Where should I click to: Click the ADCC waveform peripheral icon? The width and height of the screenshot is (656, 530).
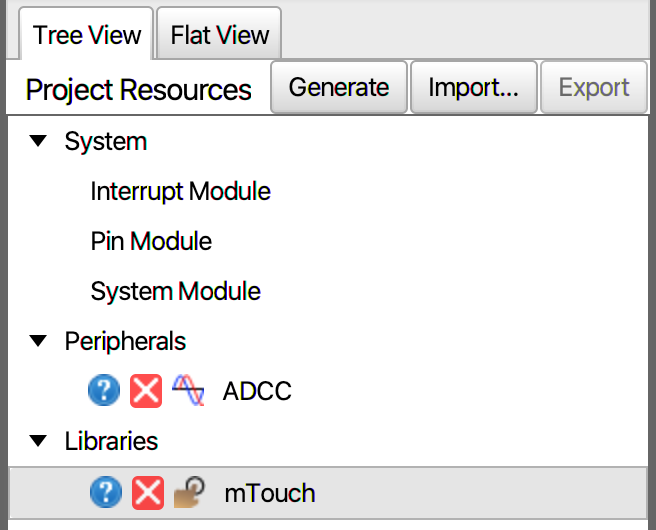point(188,390)
